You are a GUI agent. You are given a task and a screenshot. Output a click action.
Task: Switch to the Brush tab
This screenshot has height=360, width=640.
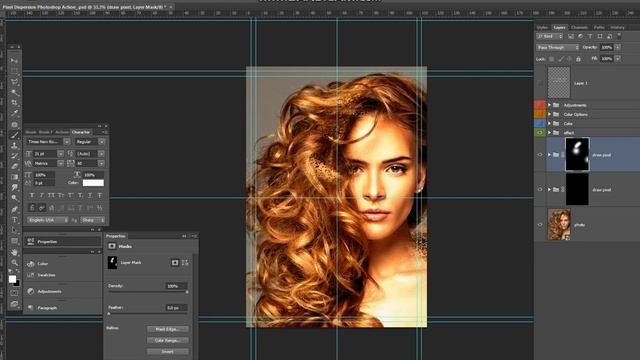click(31, 132)
